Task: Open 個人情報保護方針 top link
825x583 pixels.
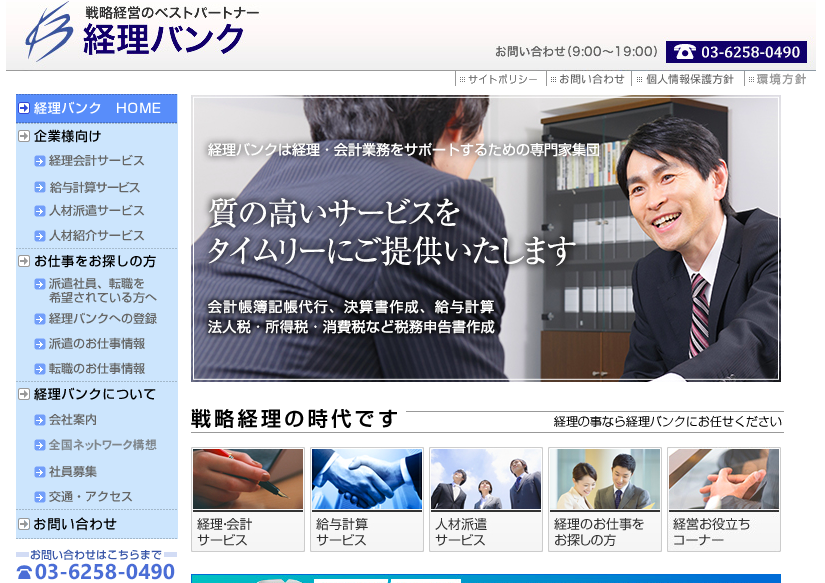Action: pos(689,80)
